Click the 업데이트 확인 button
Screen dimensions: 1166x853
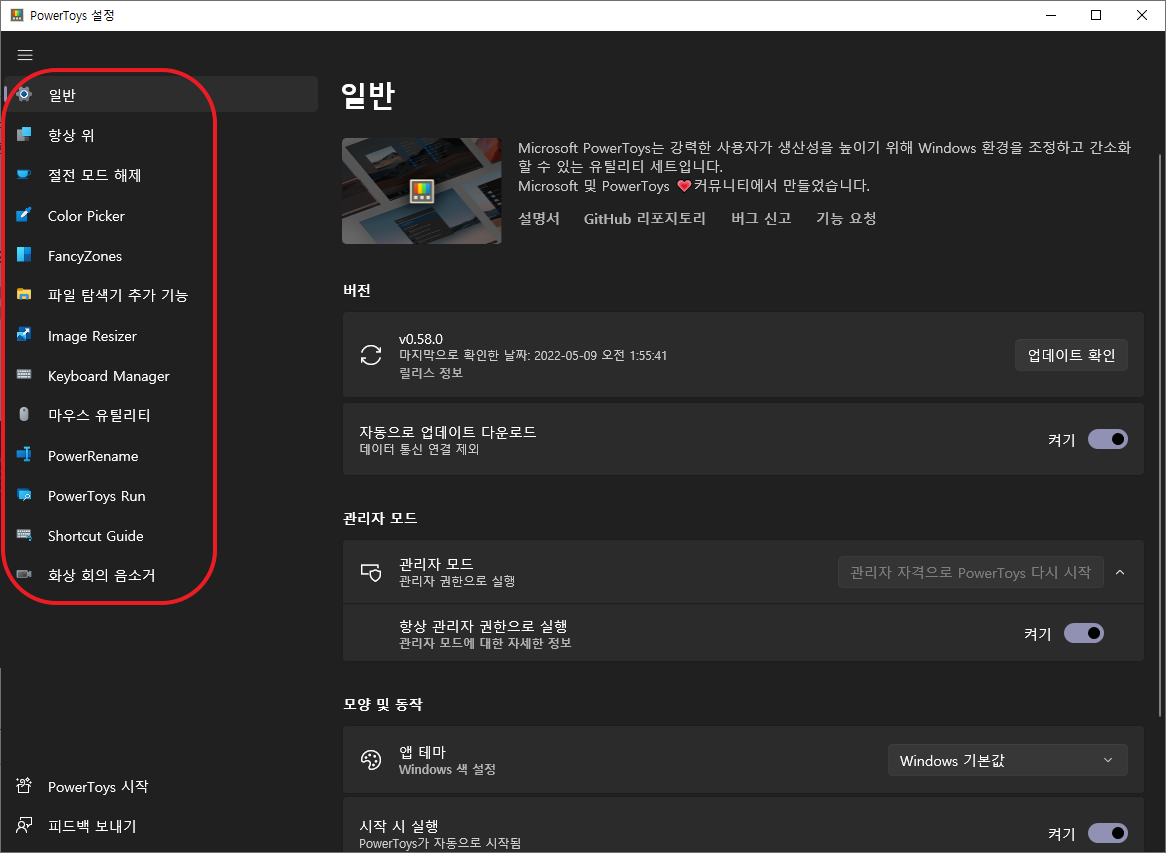1071,355
